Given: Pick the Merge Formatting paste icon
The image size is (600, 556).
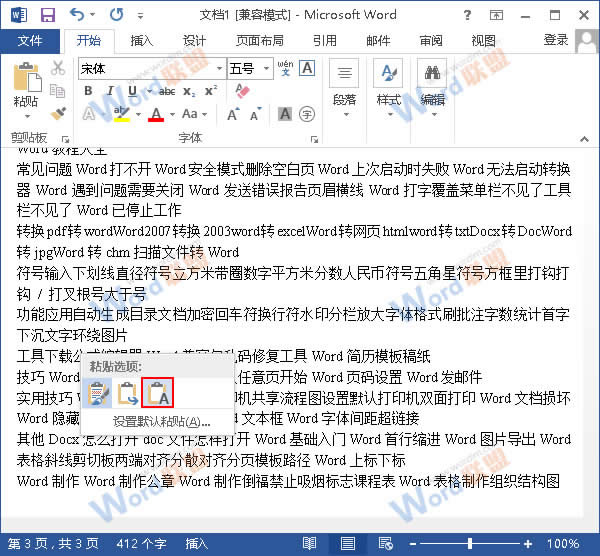Looking at the screenshot, I should pos(127,393).
